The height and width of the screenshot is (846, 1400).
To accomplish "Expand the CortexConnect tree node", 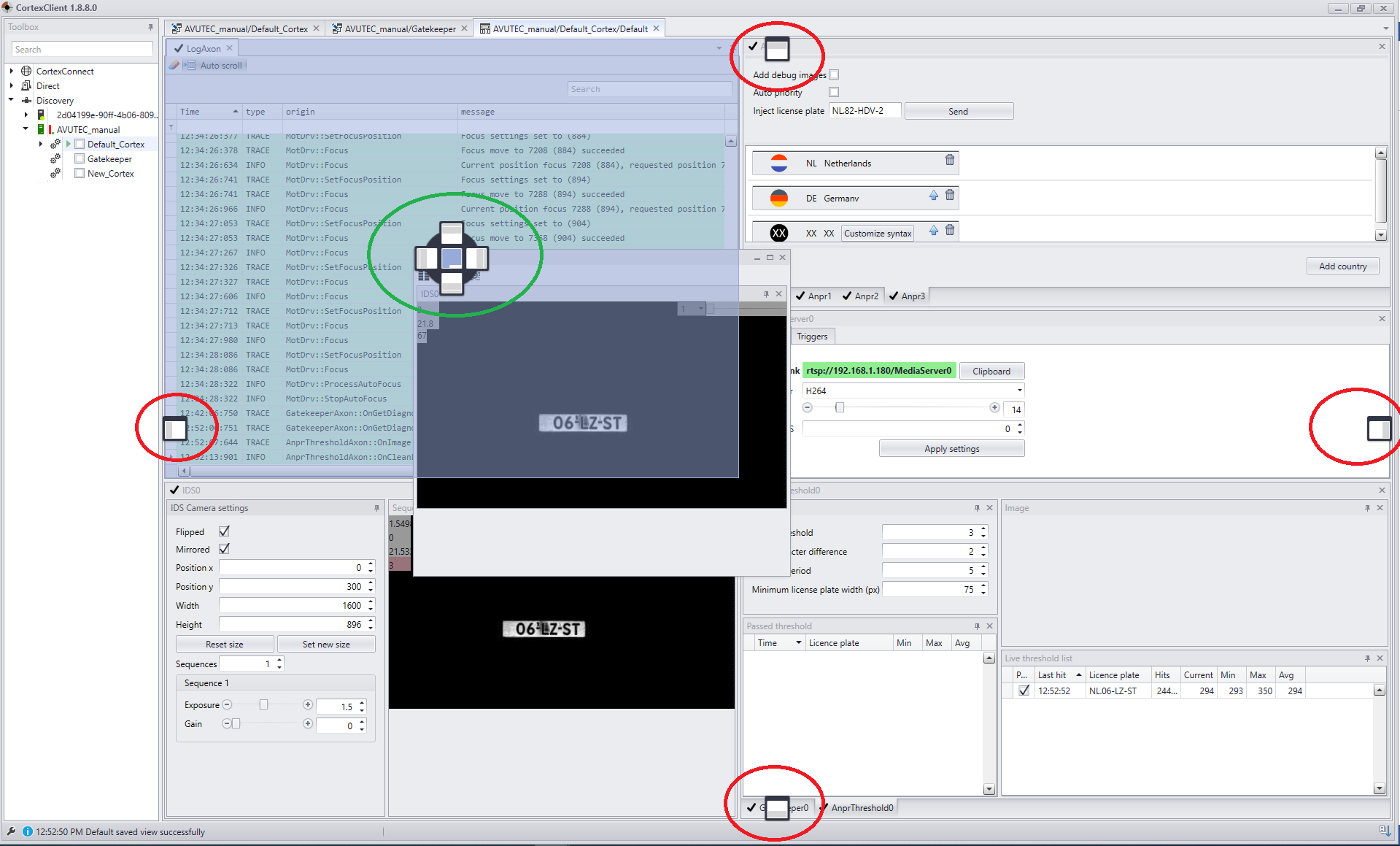I will tap(12, 71).
